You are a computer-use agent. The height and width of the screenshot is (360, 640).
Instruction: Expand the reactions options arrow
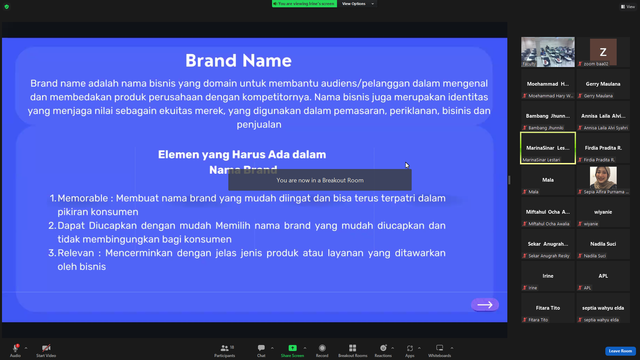tap(393, 348)
